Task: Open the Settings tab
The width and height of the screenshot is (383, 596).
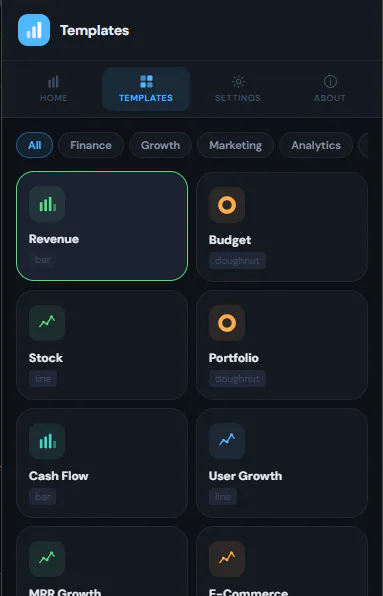Action: [x=238, y=89]
